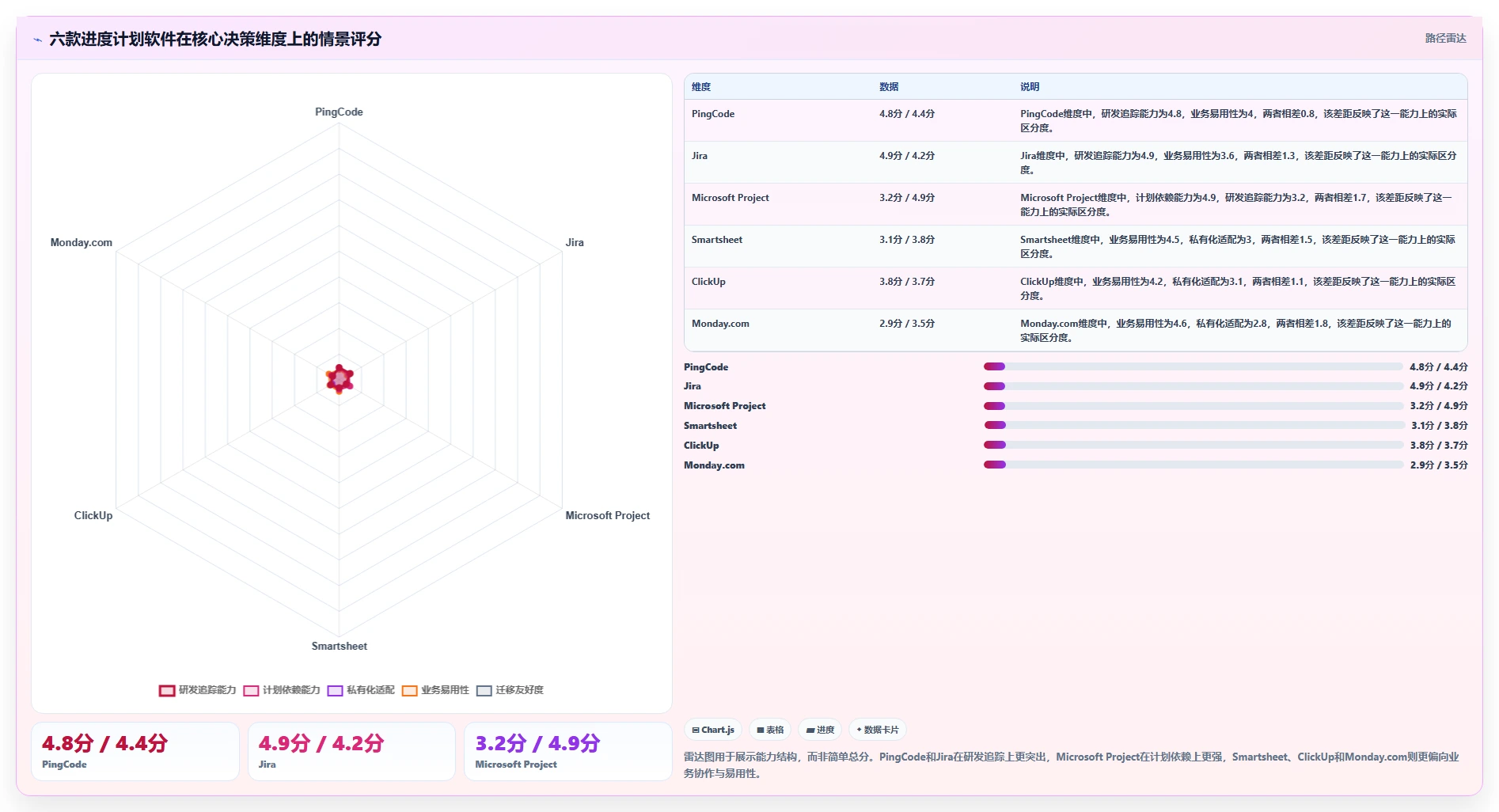The width and height of the screenshot is (1499, 812).
Task: Click progress value 3.2分 / 4.9分 at bar end
Action: pos(1439,406)
